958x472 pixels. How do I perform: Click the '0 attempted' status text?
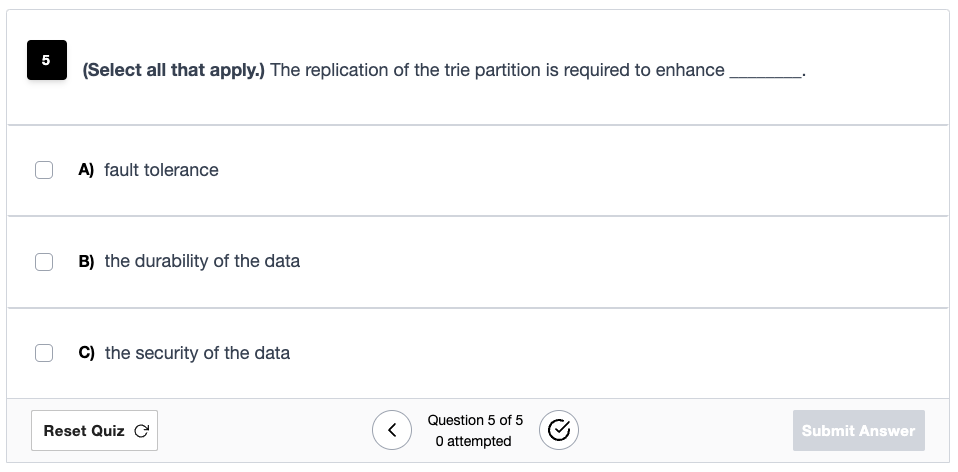474,441
